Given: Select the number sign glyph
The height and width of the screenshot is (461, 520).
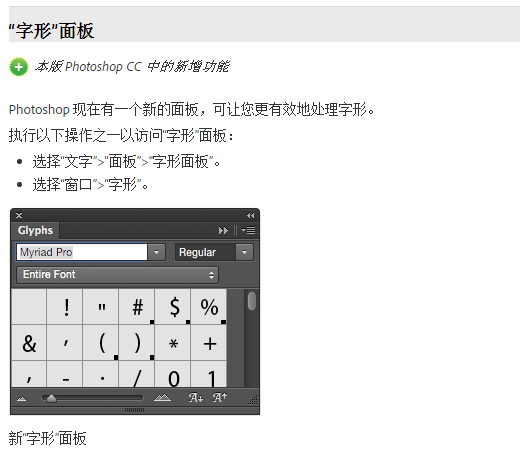Looking at the screenshot, I should click(136, 307).
